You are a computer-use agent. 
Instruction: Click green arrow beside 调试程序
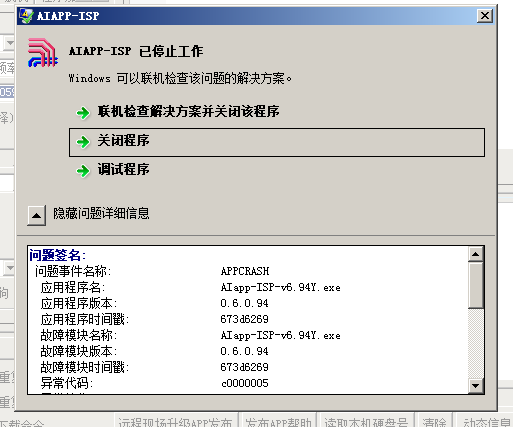(x=83, y=171)
